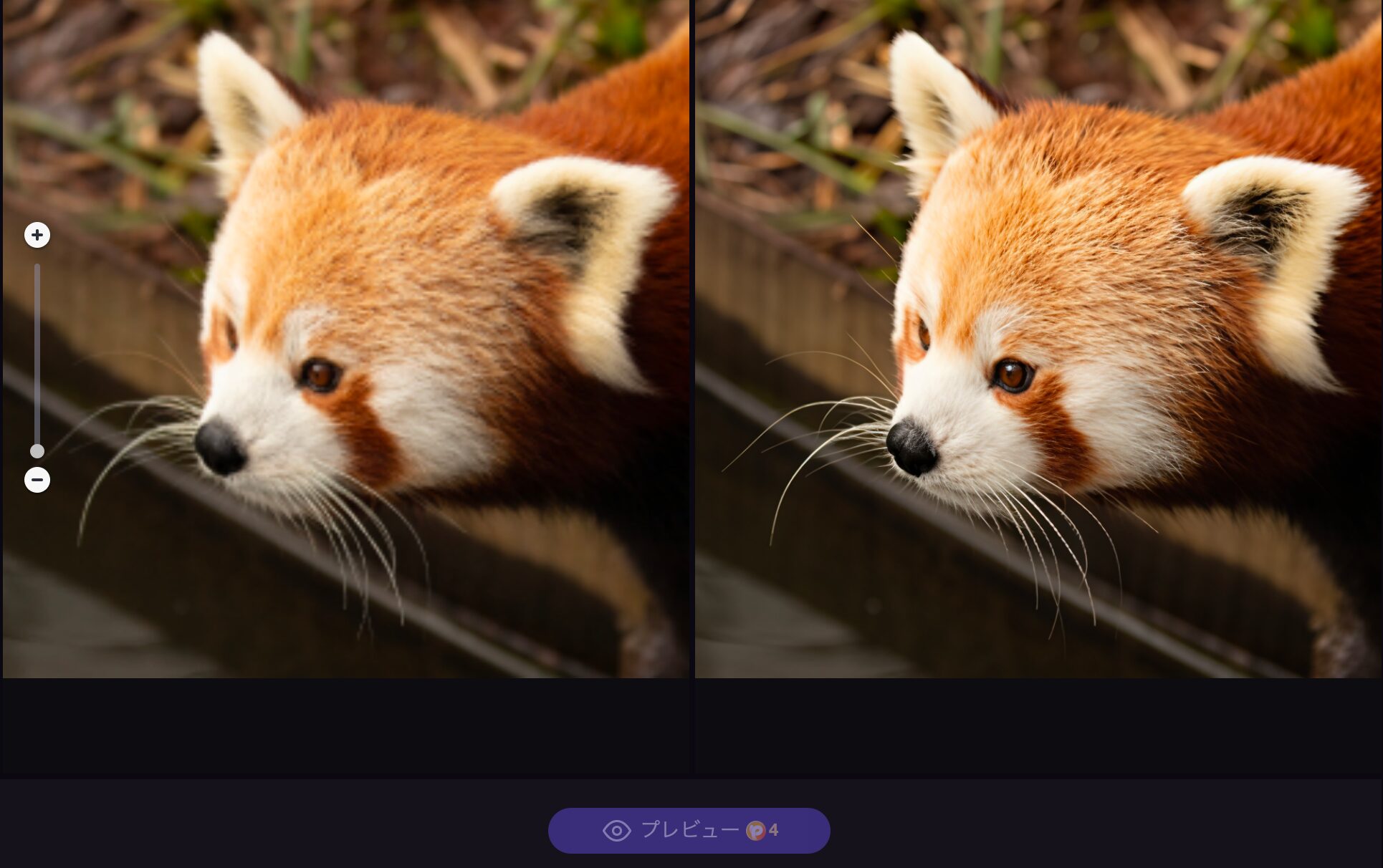Screen dimensions: 1383x868
Task: Click the minus zoom-out button
Action: coord(37,480)
